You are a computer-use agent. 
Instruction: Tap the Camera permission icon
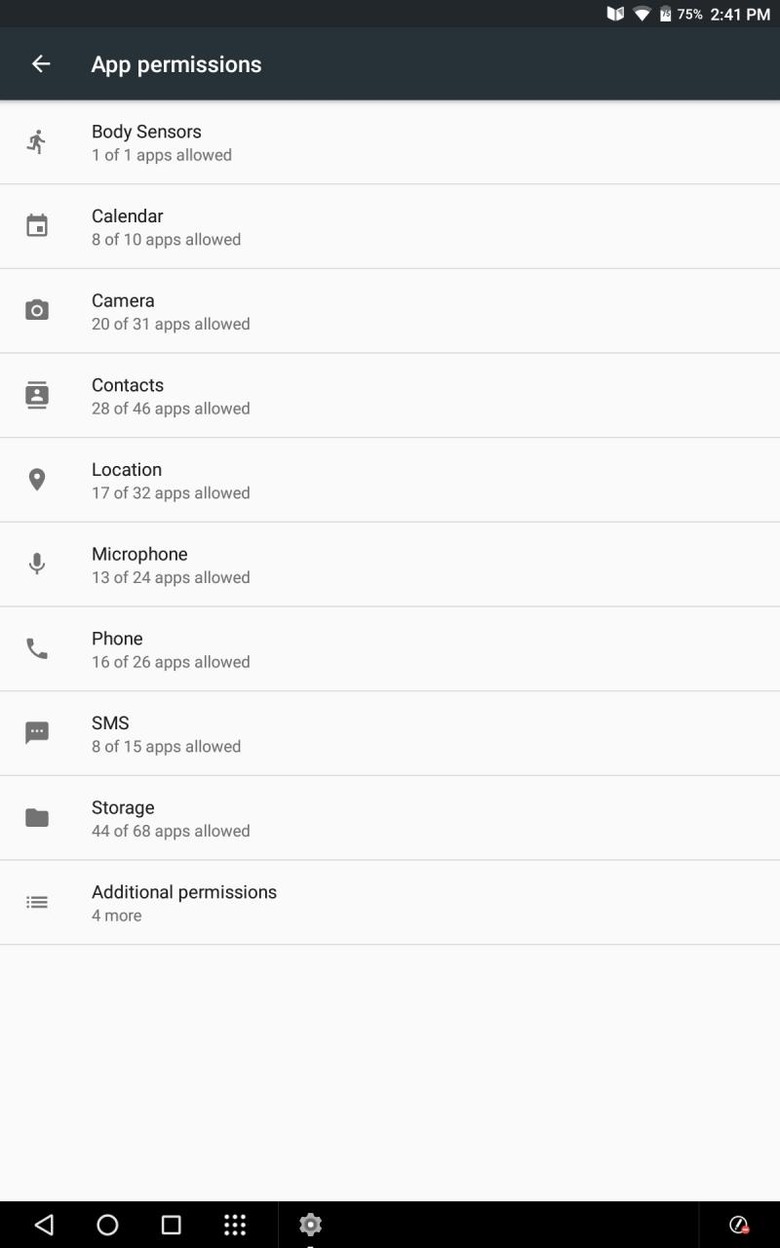pyautogui.click(x=37, y=310)
